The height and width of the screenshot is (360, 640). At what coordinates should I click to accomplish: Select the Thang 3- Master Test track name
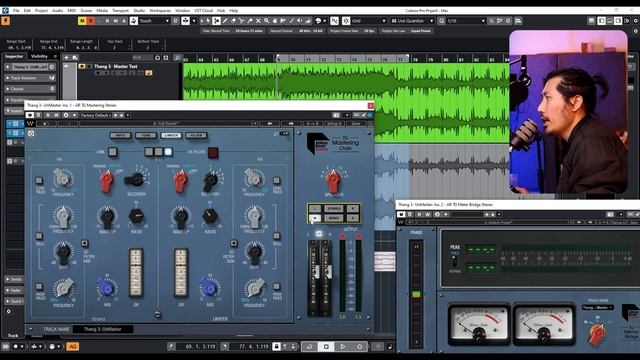[116, 66]
